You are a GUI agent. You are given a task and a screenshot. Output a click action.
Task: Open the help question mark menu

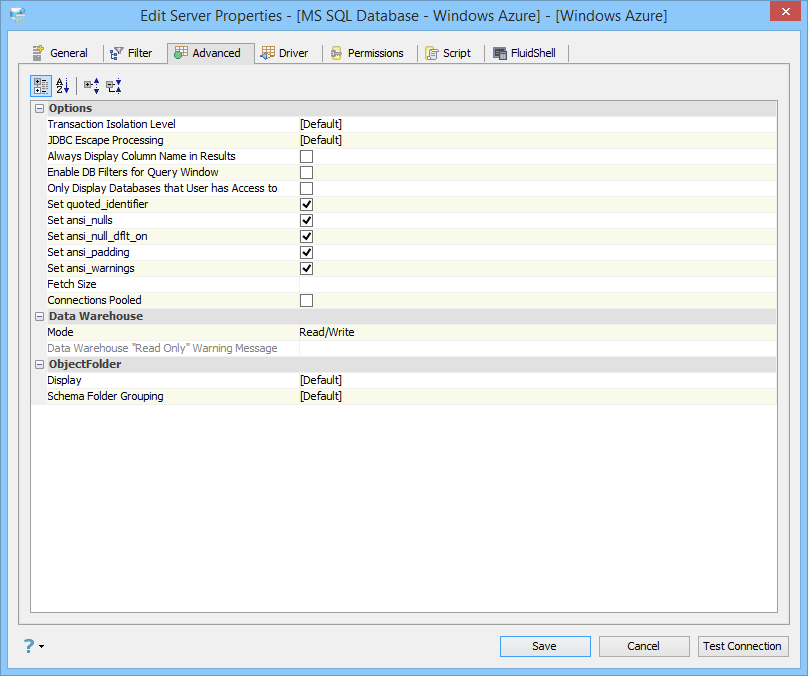[x=33, y=646]
